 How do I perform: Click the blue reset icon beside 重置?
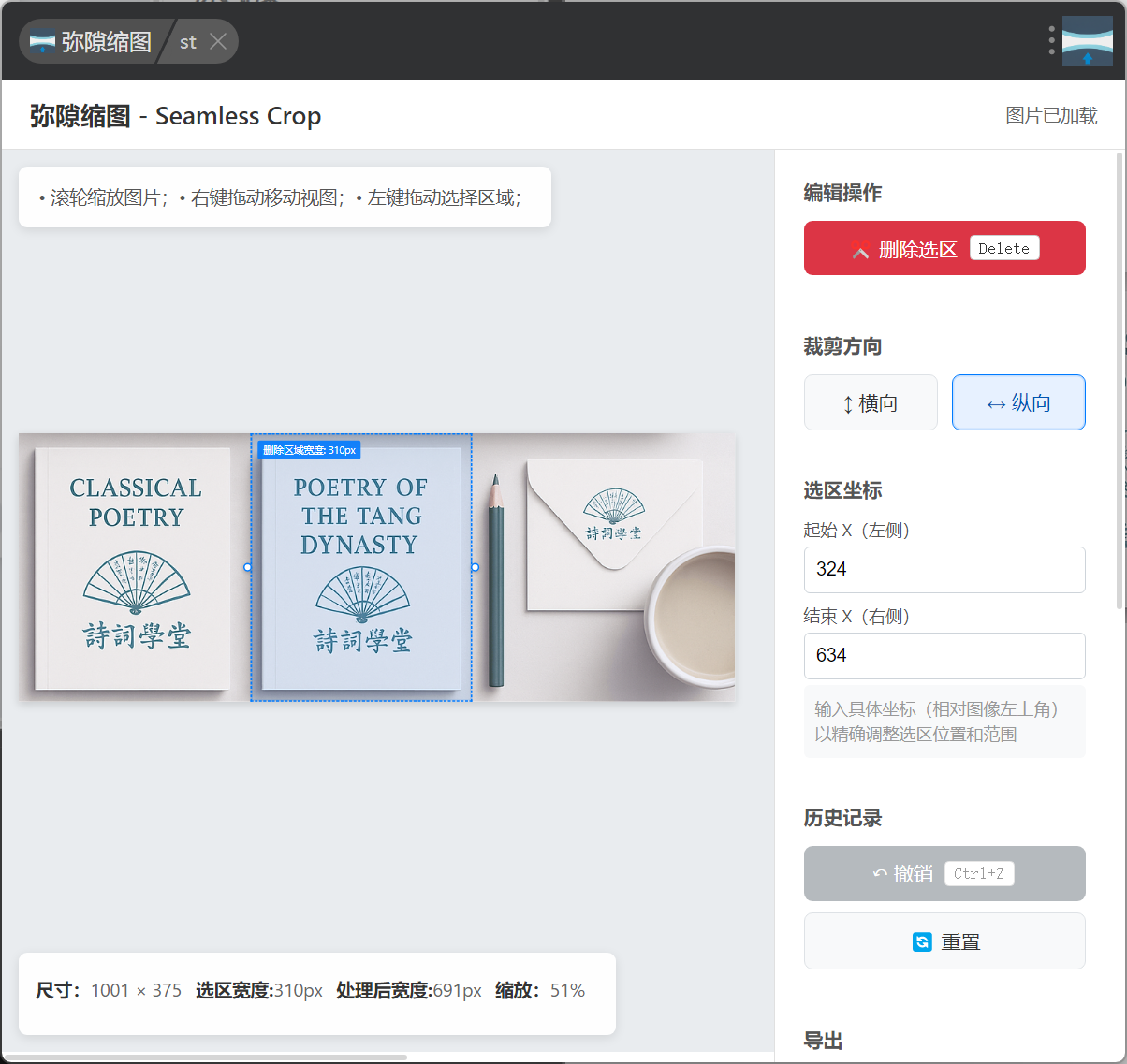(x=922, y=941)
